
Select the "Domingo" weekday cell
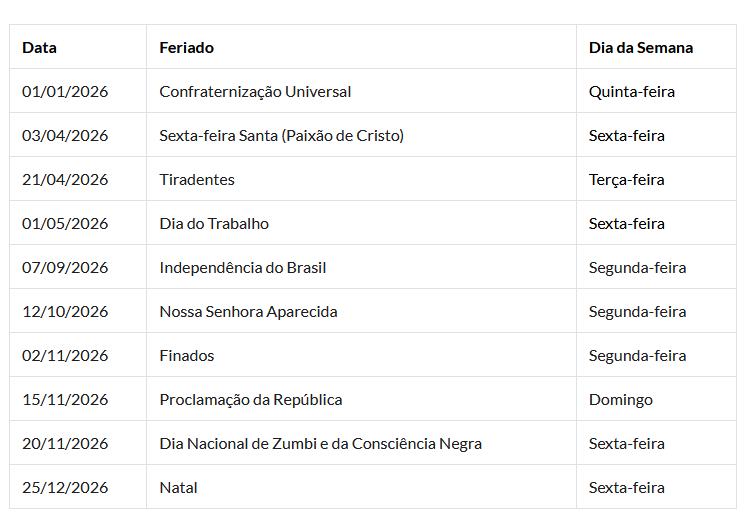(x=620, y=400)
